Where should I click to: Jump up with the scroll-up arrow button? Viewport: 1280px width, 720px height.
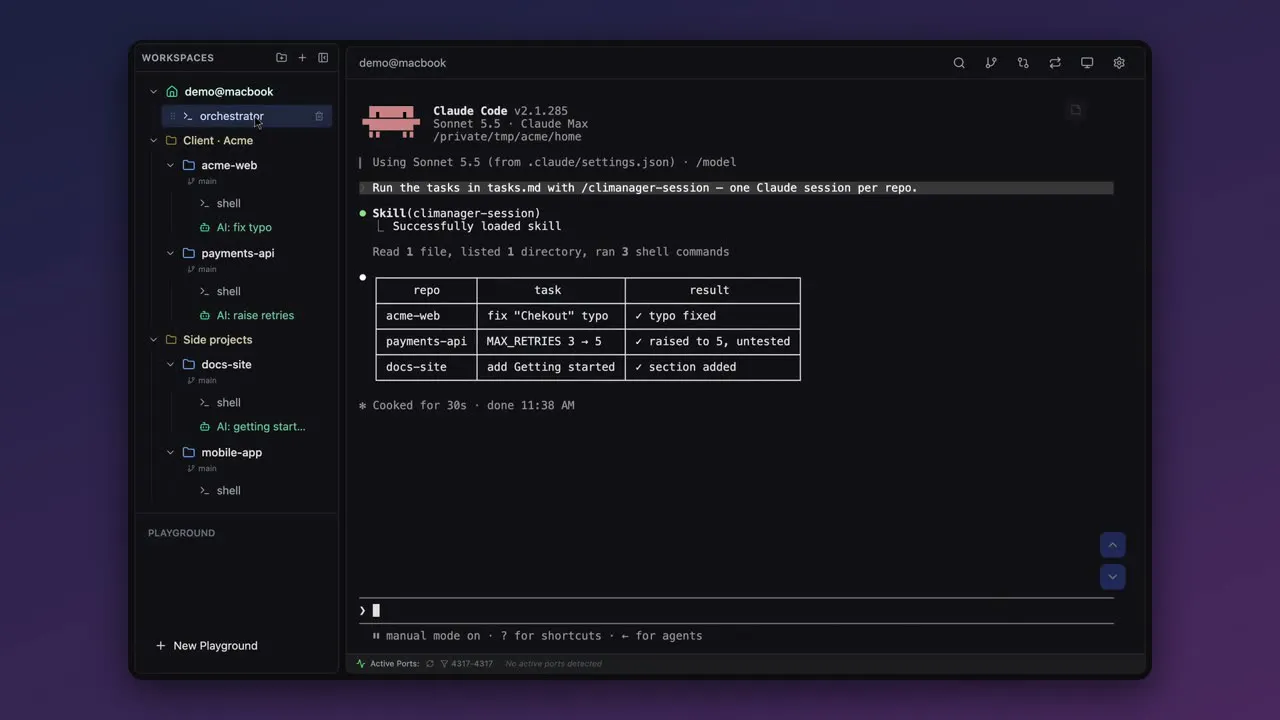tap(1113, 545)
